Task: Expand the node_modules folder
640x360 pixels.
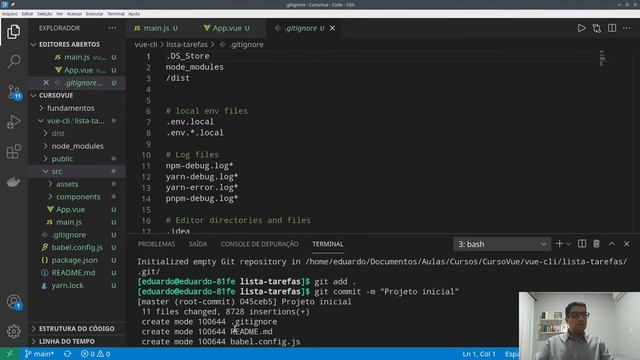Action: point(77,146)
